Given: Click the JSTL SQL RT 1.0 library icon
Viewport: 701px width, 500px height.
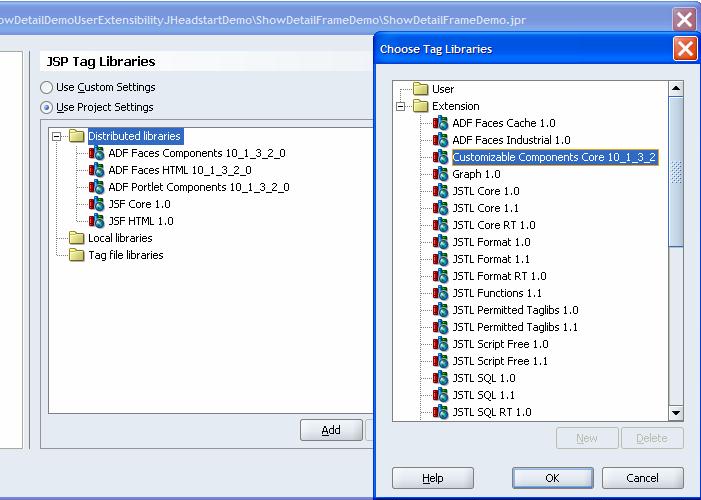Looking at the screenshot, I should [x=440, y=412].
